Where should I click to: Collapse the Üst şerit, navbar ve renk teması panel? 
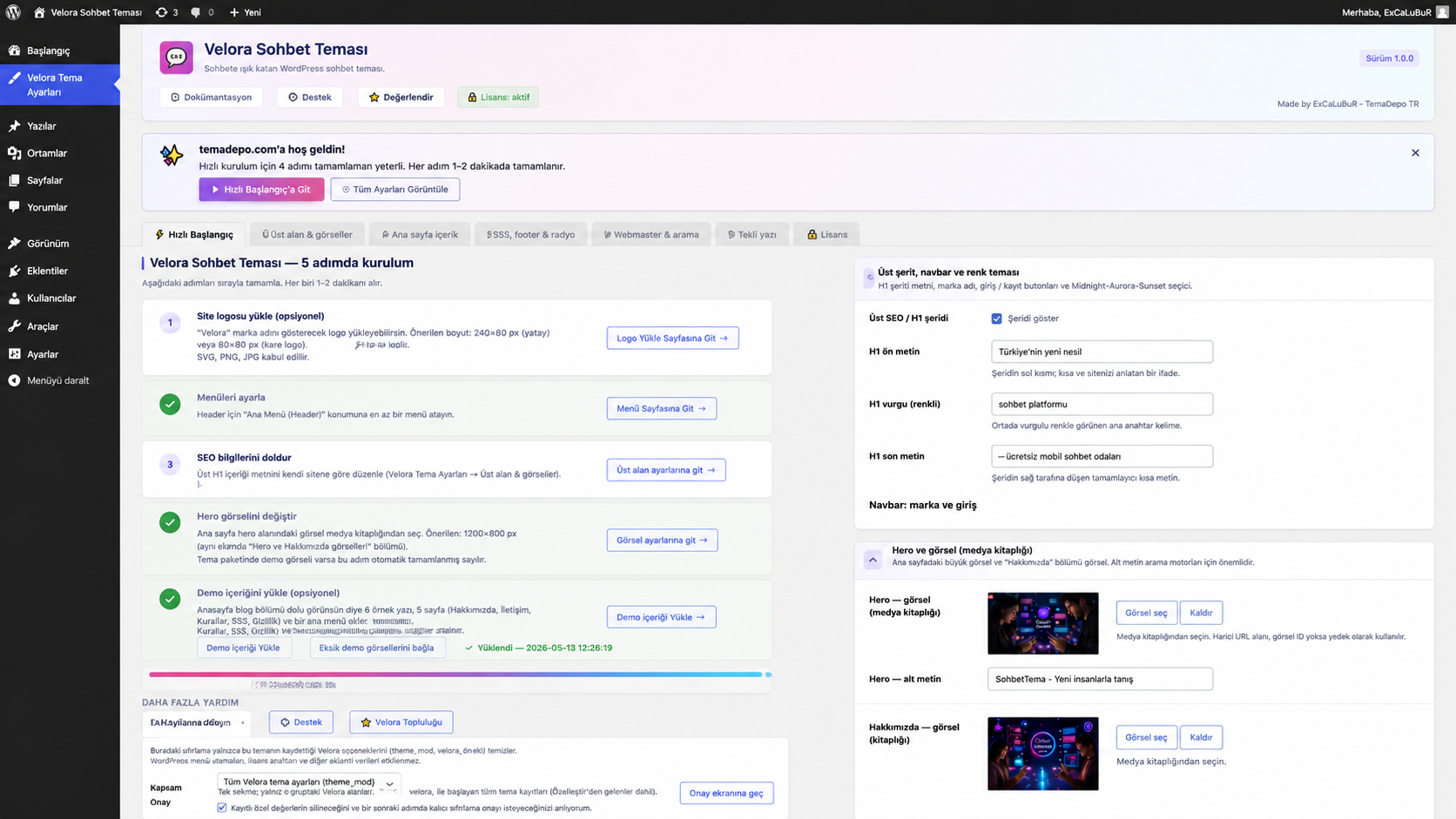pos(869,278)
